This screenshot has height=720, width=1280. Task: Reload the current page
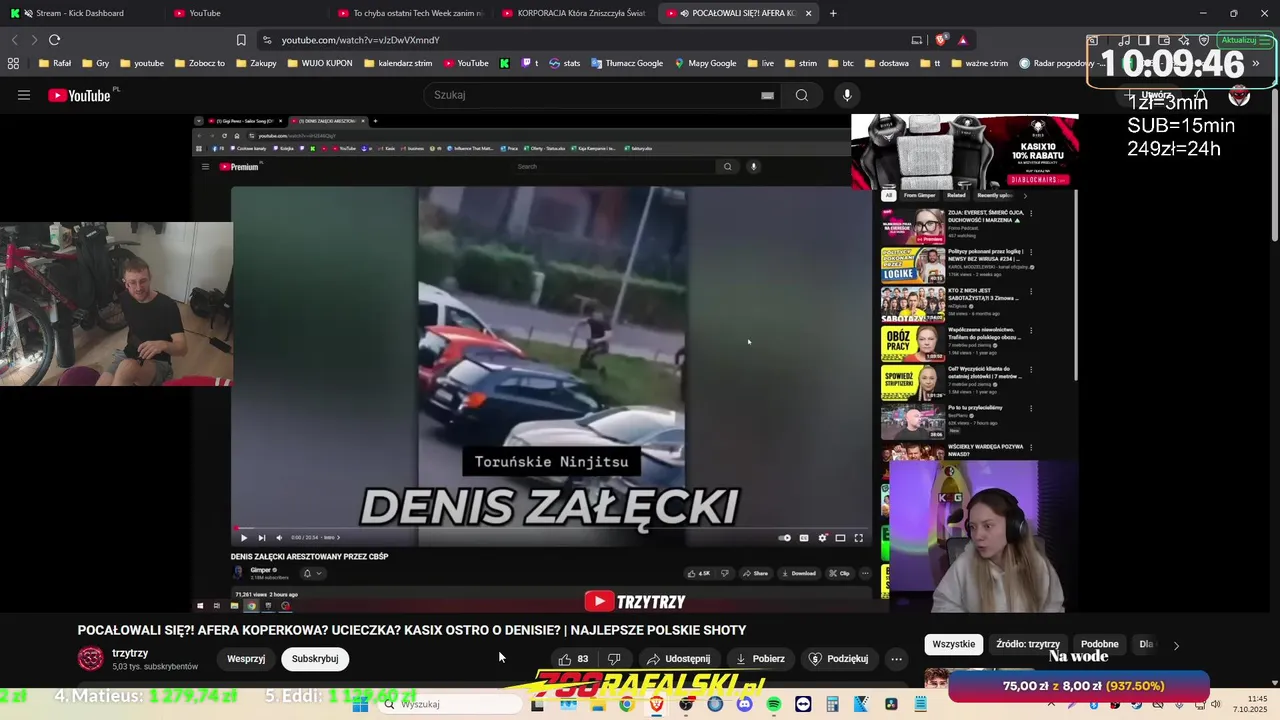[x=54, y=40]
